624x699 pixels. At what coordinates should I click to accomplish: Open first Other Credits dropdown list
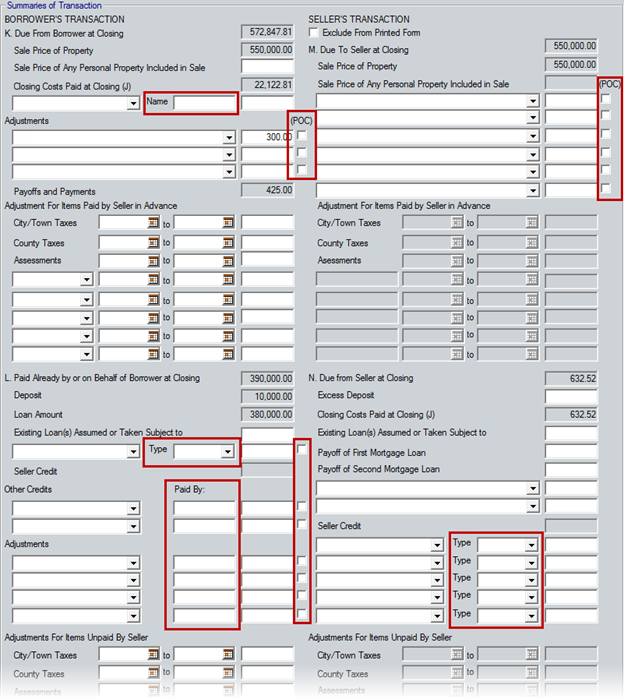(133, 508)
